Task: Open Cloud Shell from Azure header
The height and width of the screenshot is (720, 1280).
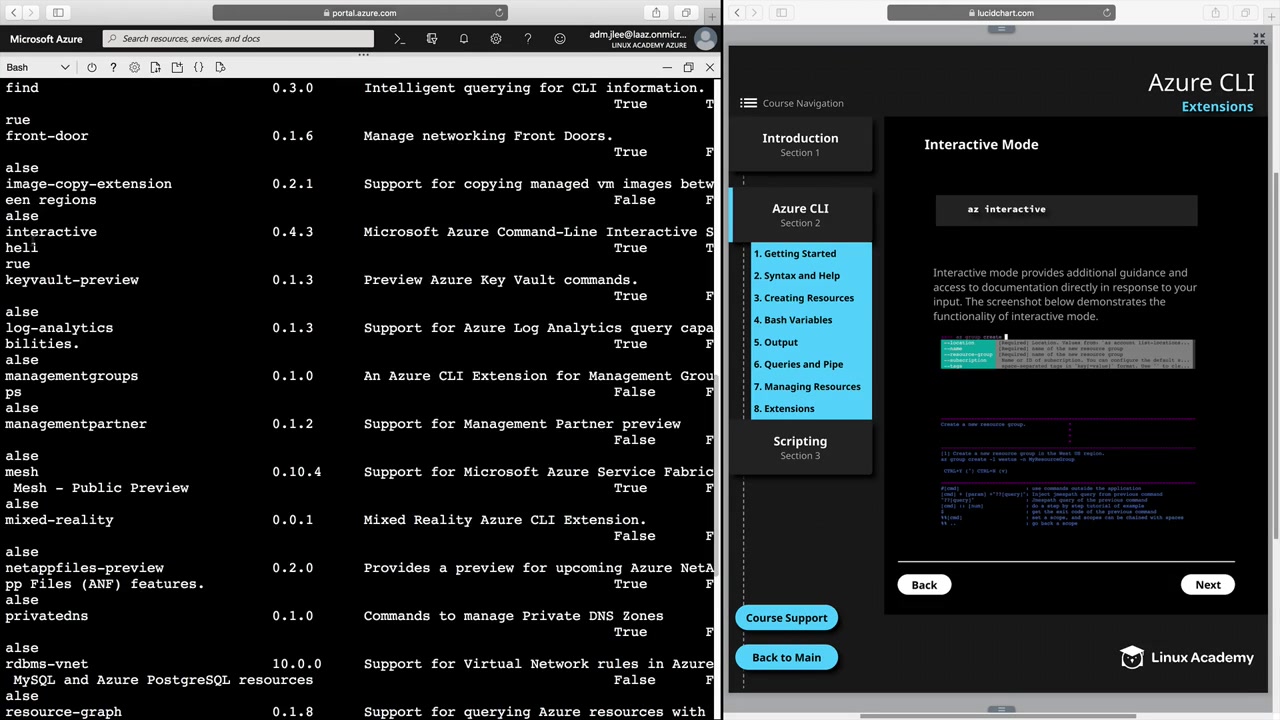Action: point(399,39)
